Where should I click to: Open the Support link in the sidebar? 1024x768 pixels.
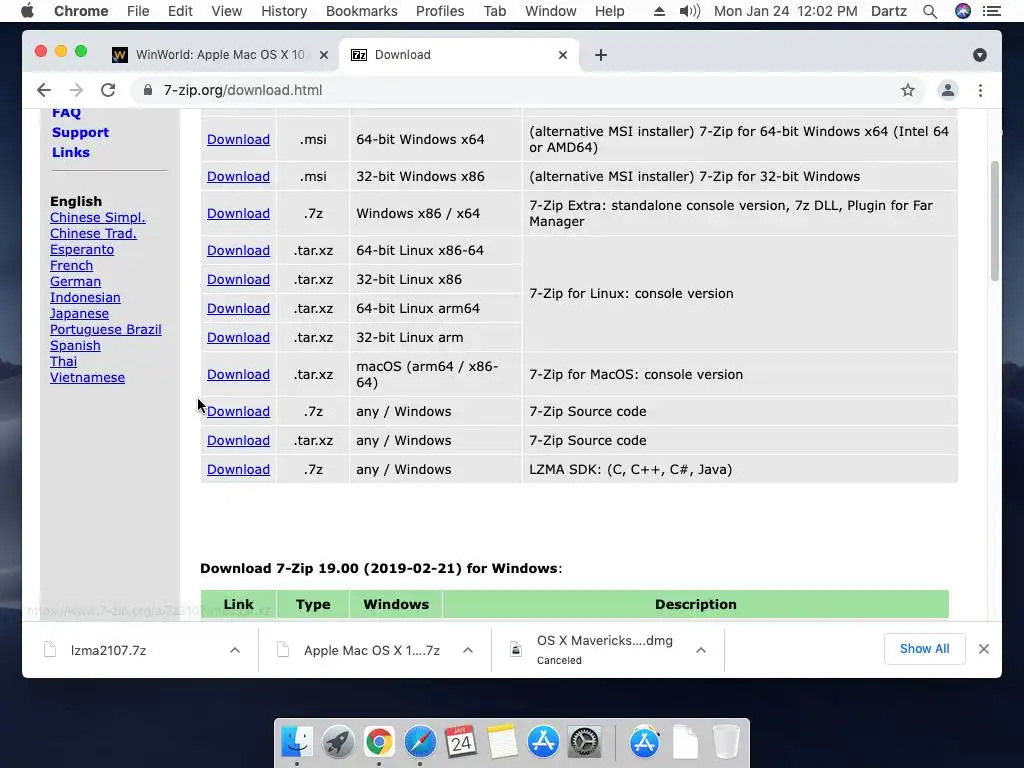[x=80, y=132]
